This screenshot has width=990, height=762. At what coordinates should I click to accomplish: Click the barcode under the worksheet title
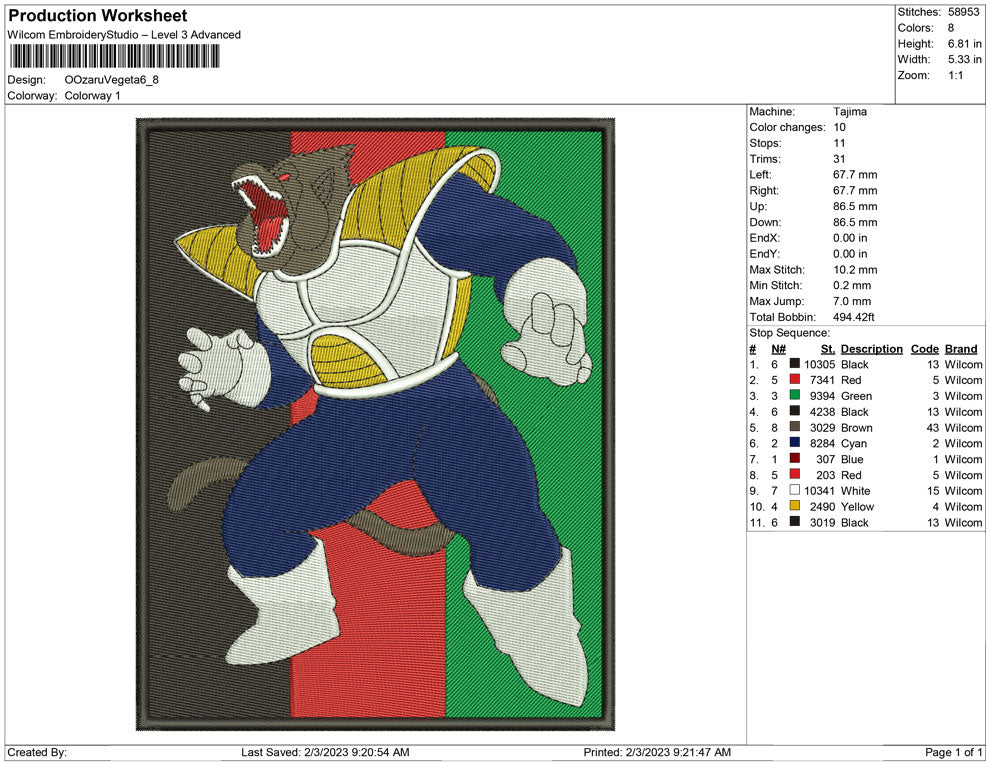[114, 57]
